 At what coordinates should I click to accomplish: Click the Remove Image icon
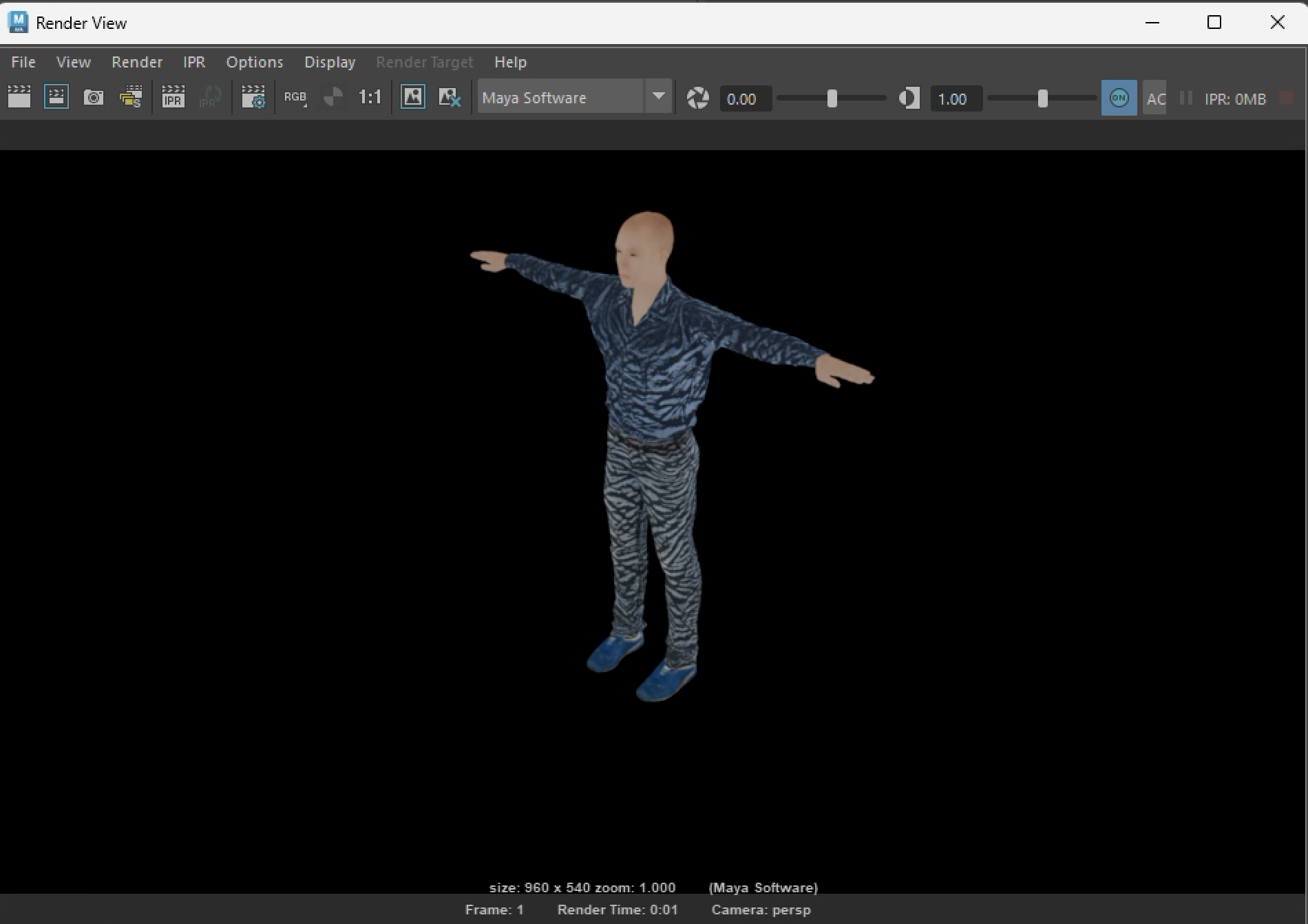tap(450, 98)
